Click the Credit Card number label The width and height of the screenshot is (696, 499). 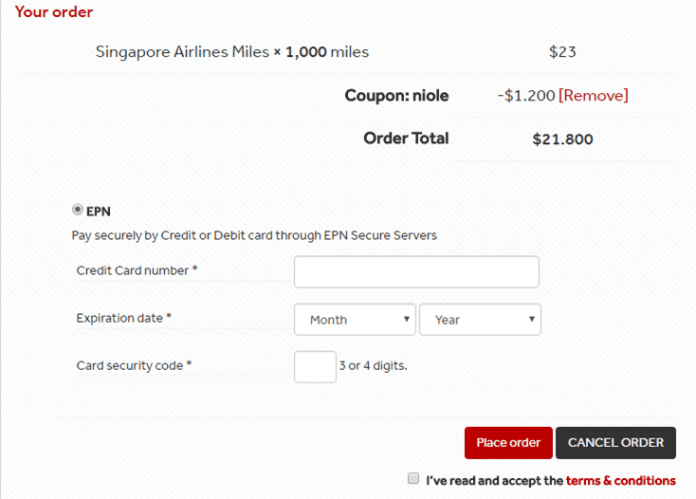[x=136, y=271]
